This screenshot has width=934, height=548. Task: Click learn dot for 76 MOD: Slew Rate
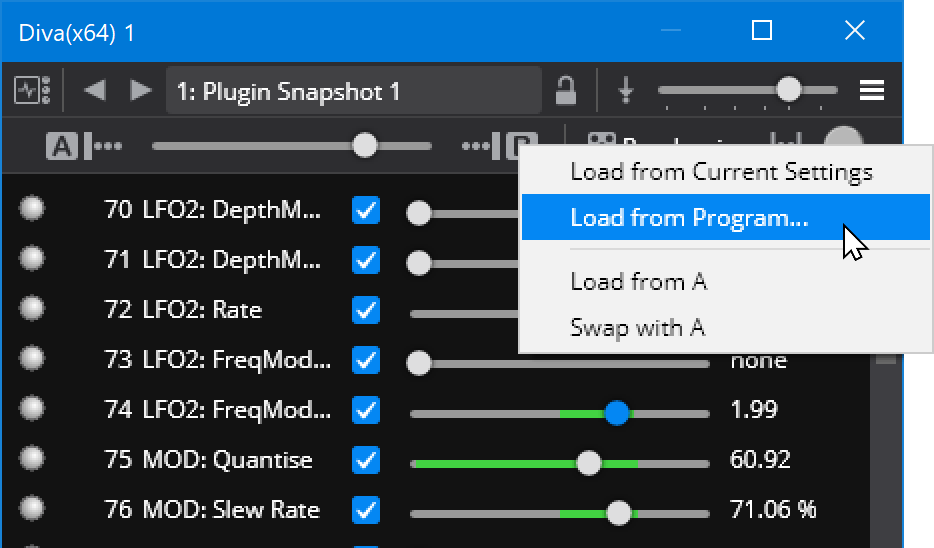tap(32, 509)
